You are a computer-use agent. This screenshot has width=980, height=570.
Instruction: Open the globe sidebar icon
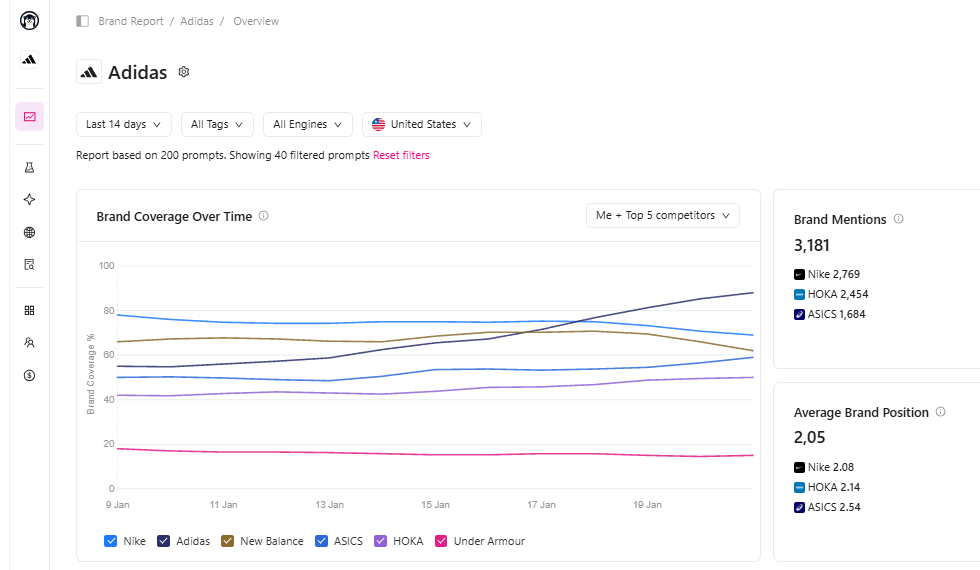pyautogui.click(x=29, y=232)
